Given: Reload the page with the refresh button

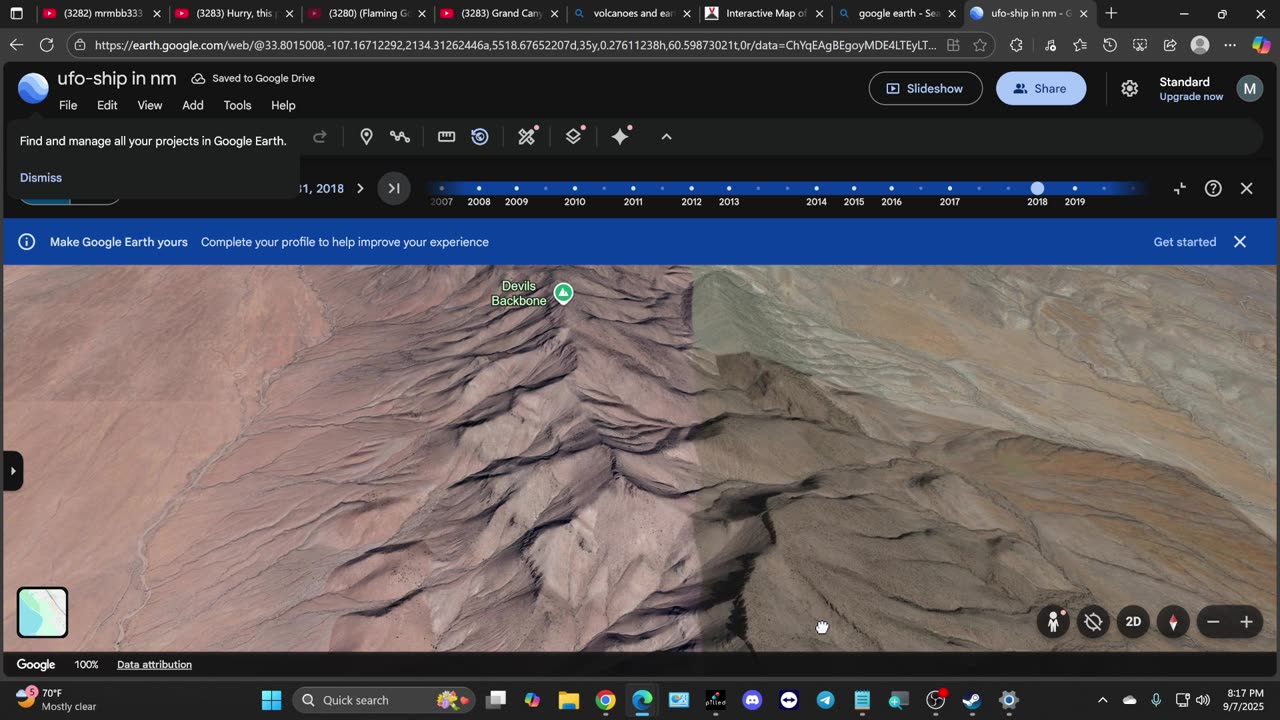Looking at the screenshot, I should 46,45.
